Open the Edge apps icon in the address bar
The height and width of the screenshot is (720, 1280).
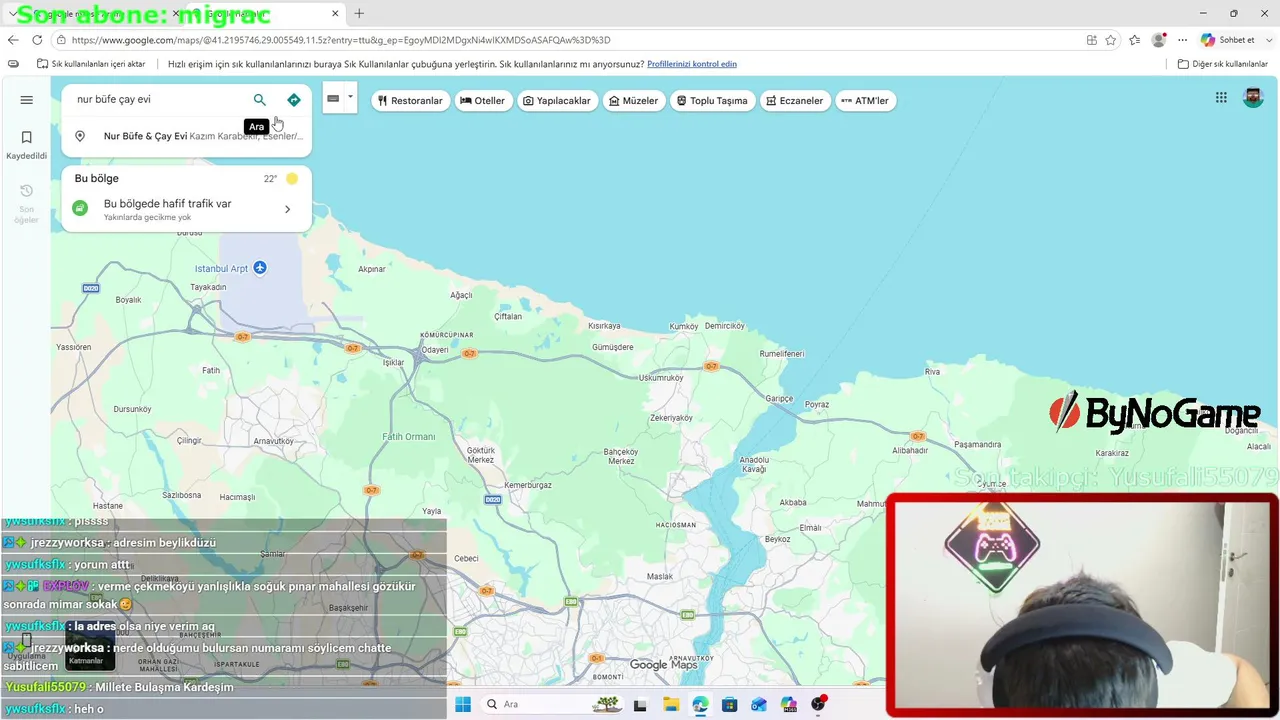(x=1092, y=40)
